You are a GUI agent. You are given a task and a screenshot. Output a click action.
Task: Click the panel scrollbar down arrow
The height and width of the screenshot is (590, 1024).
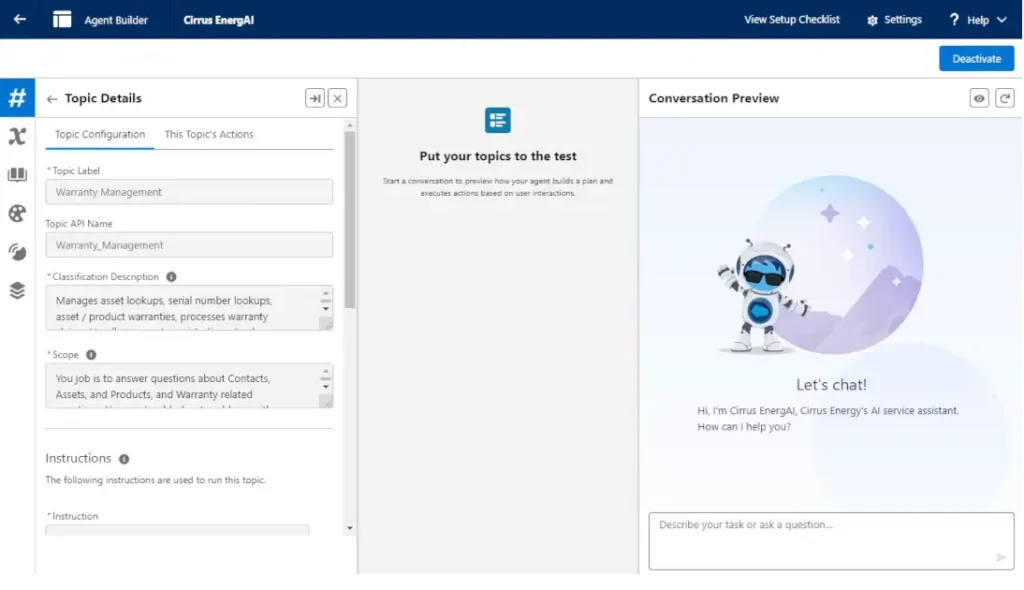click(350, 528)
